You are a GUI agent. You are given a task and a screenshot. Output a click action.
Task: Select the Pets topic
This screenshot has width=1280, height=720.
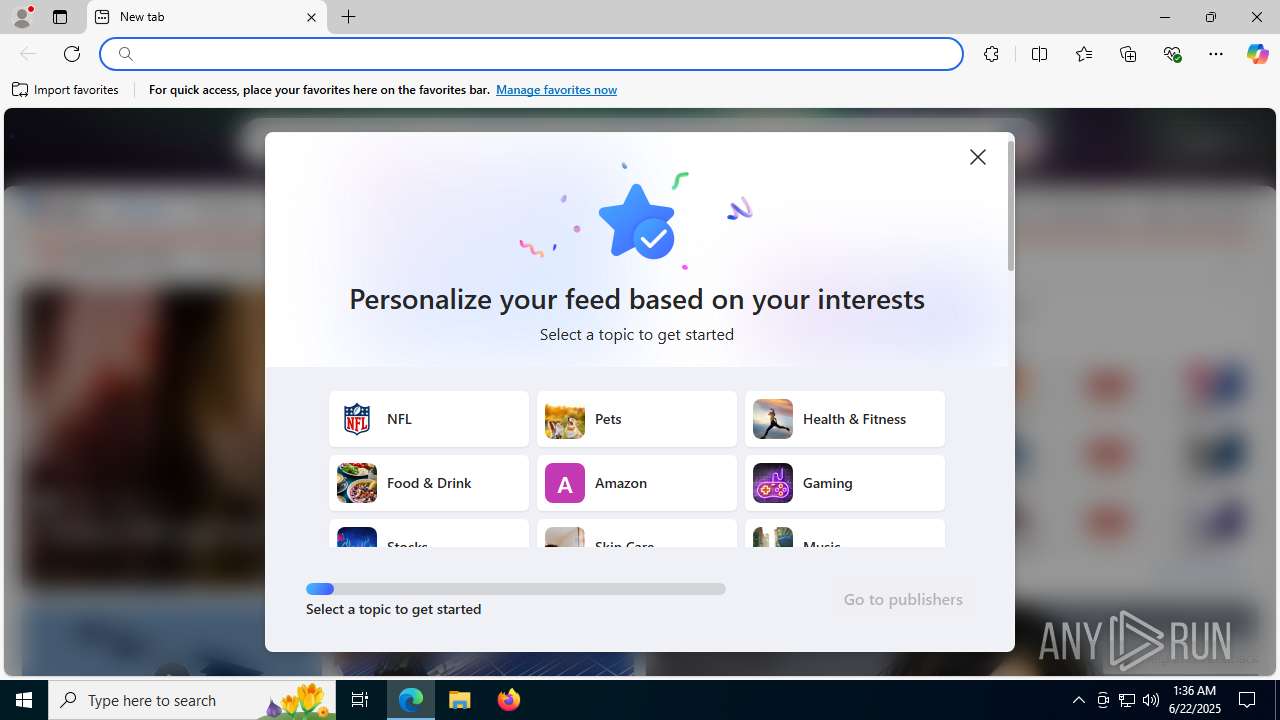click(x=637, y=419)
